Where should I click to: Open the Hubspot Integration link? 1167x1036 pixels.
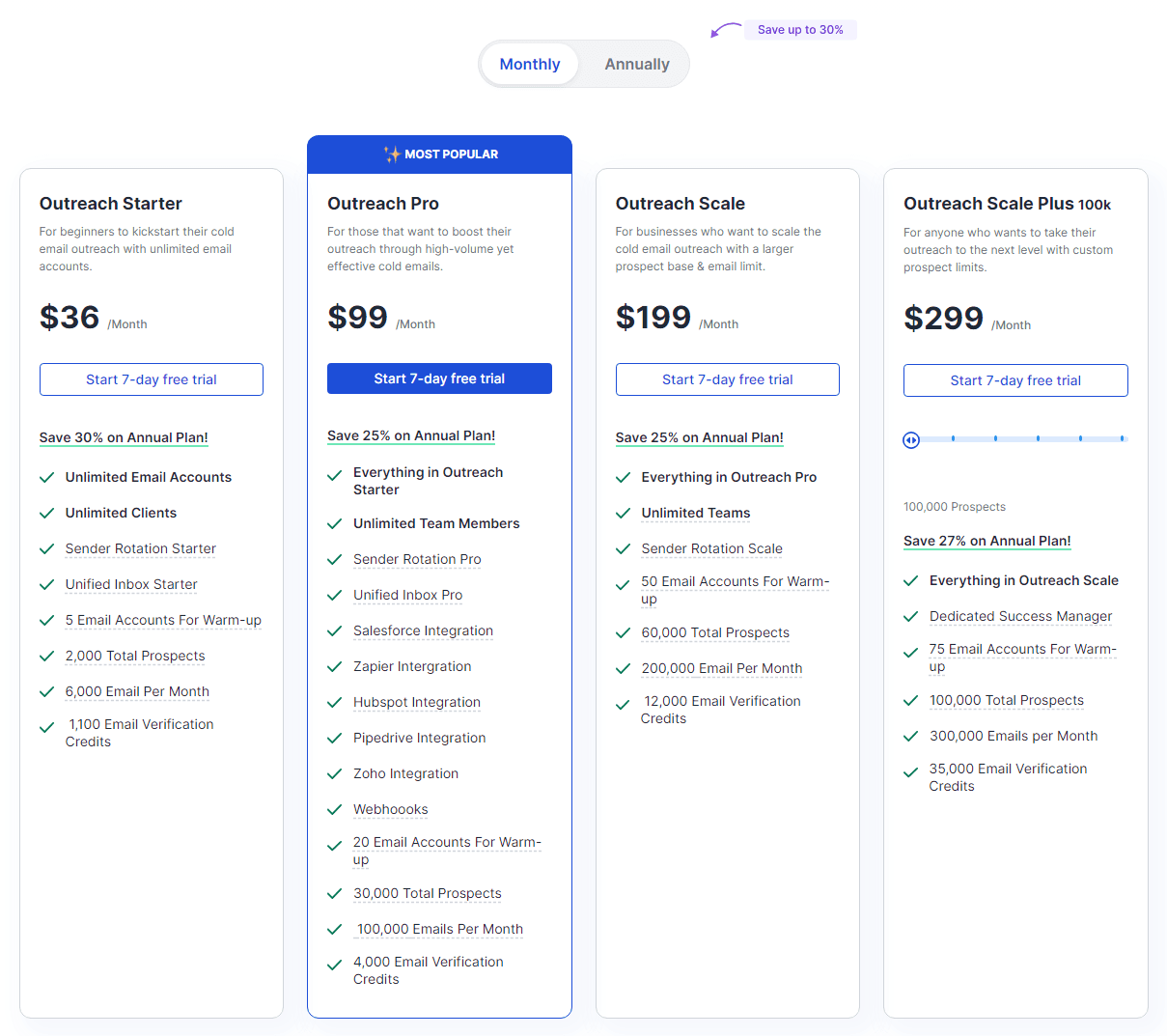416,702
